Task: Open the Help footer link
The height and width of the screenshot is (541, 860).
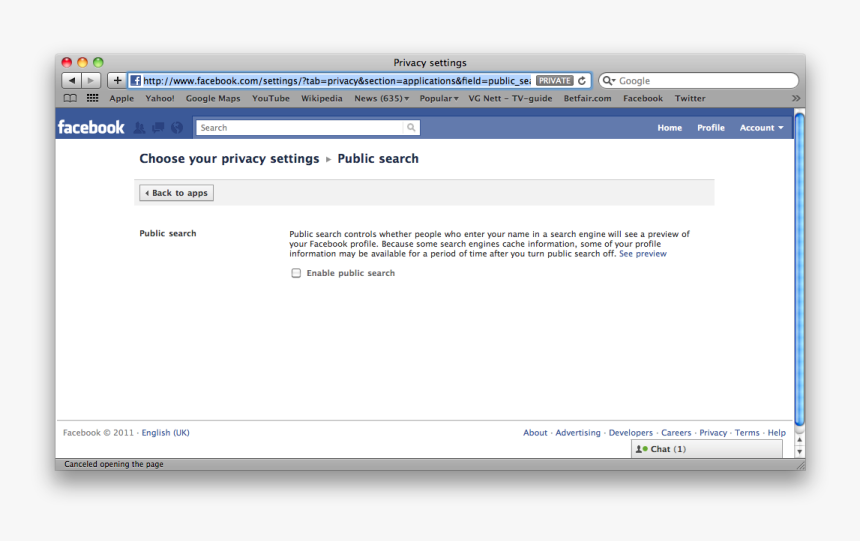Action: [x=777, y=432]
